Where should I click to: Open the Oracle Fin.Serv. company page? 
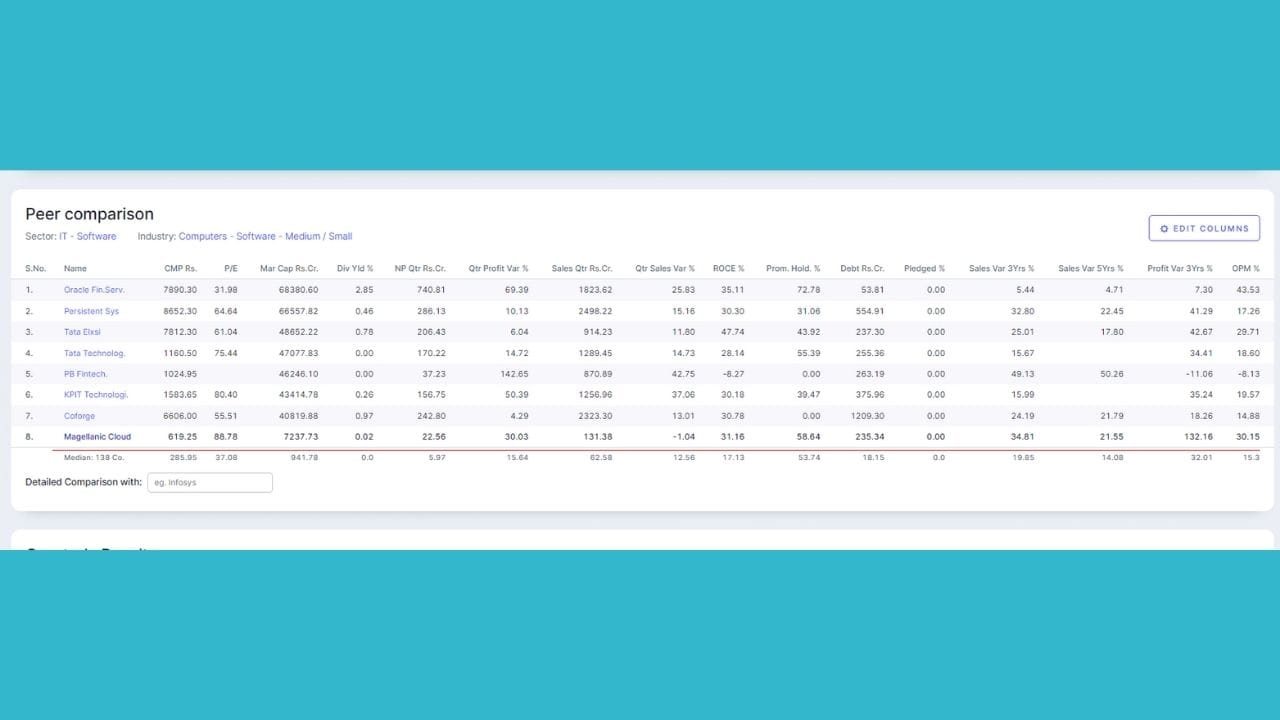tap(93, 290)
